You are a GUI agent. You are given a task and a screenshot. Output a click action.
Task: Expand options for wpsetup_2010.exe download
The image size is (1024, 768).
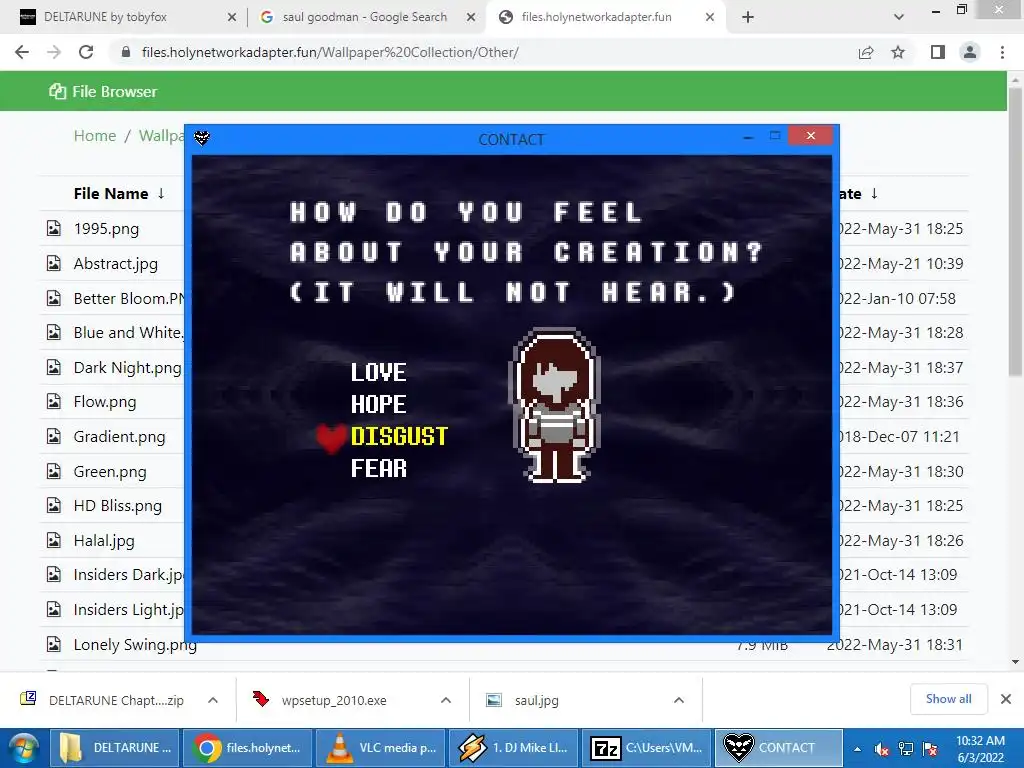[446, 700]
